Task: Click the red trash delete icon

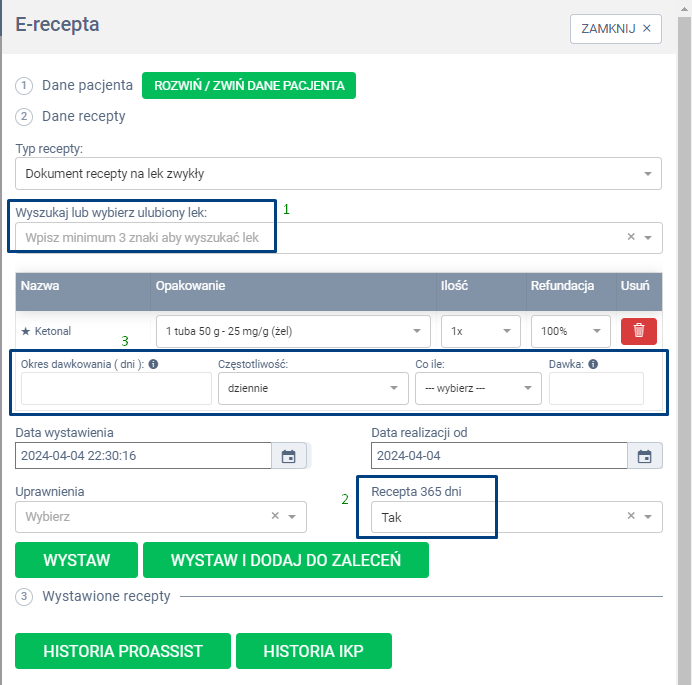Action: (x=639, y=331)
